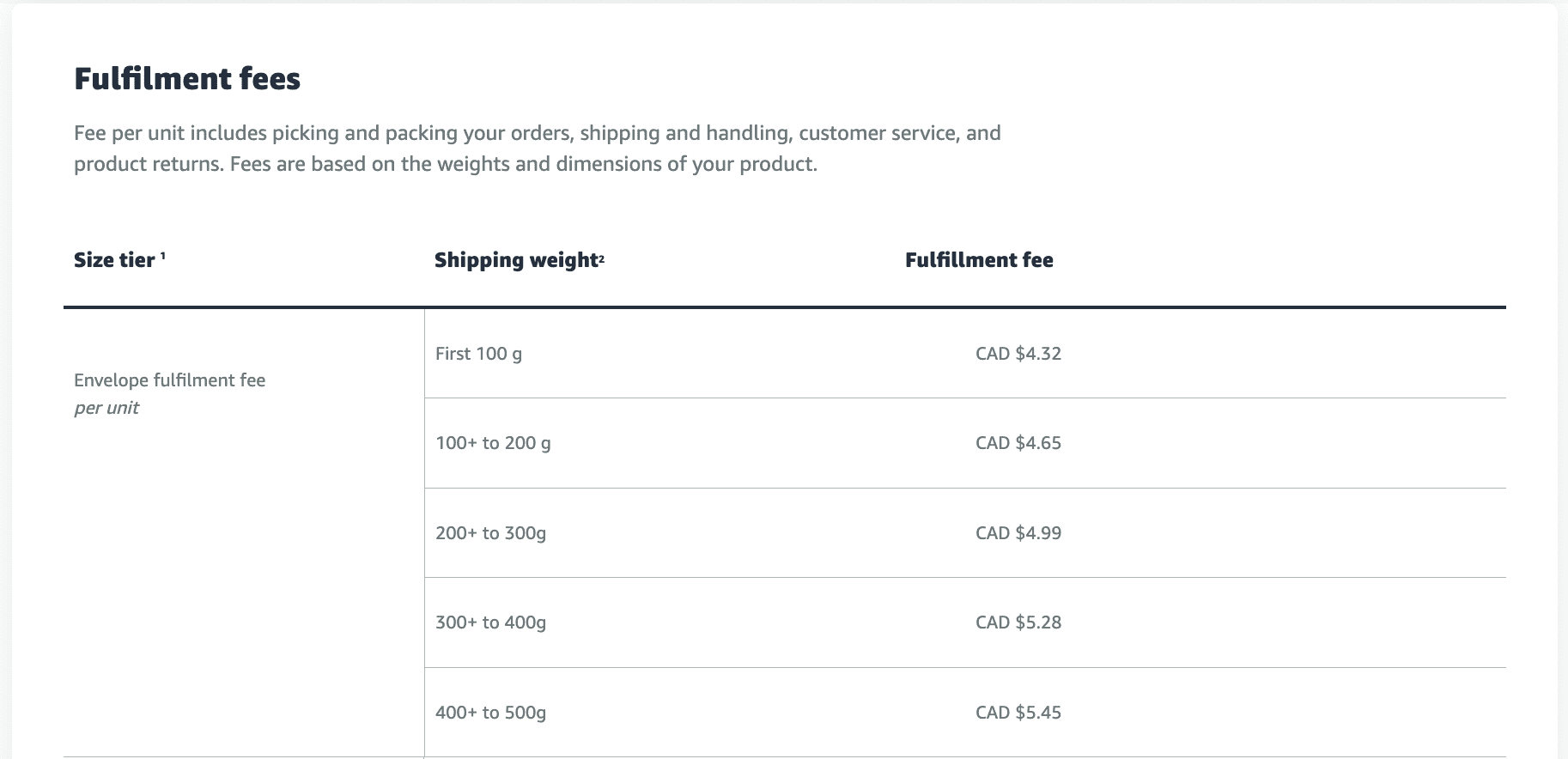
Task: Select the "Shipping weight" column header
Action: 515,260
